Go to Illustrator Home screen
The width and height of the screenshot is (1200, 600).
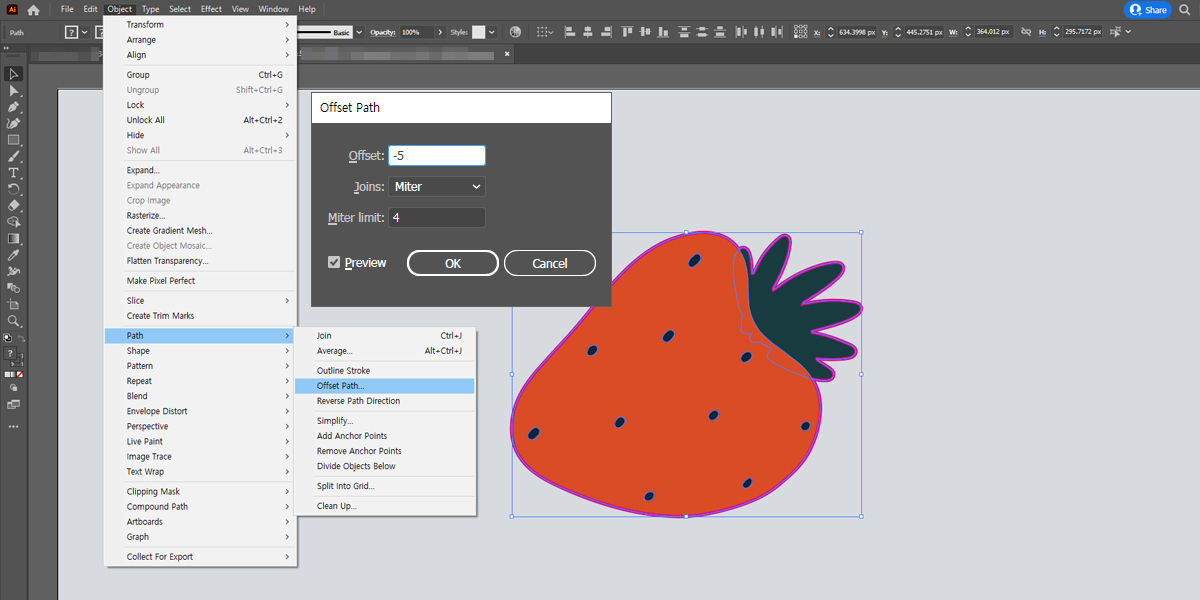pyautogui.click(x=33, y=9)
